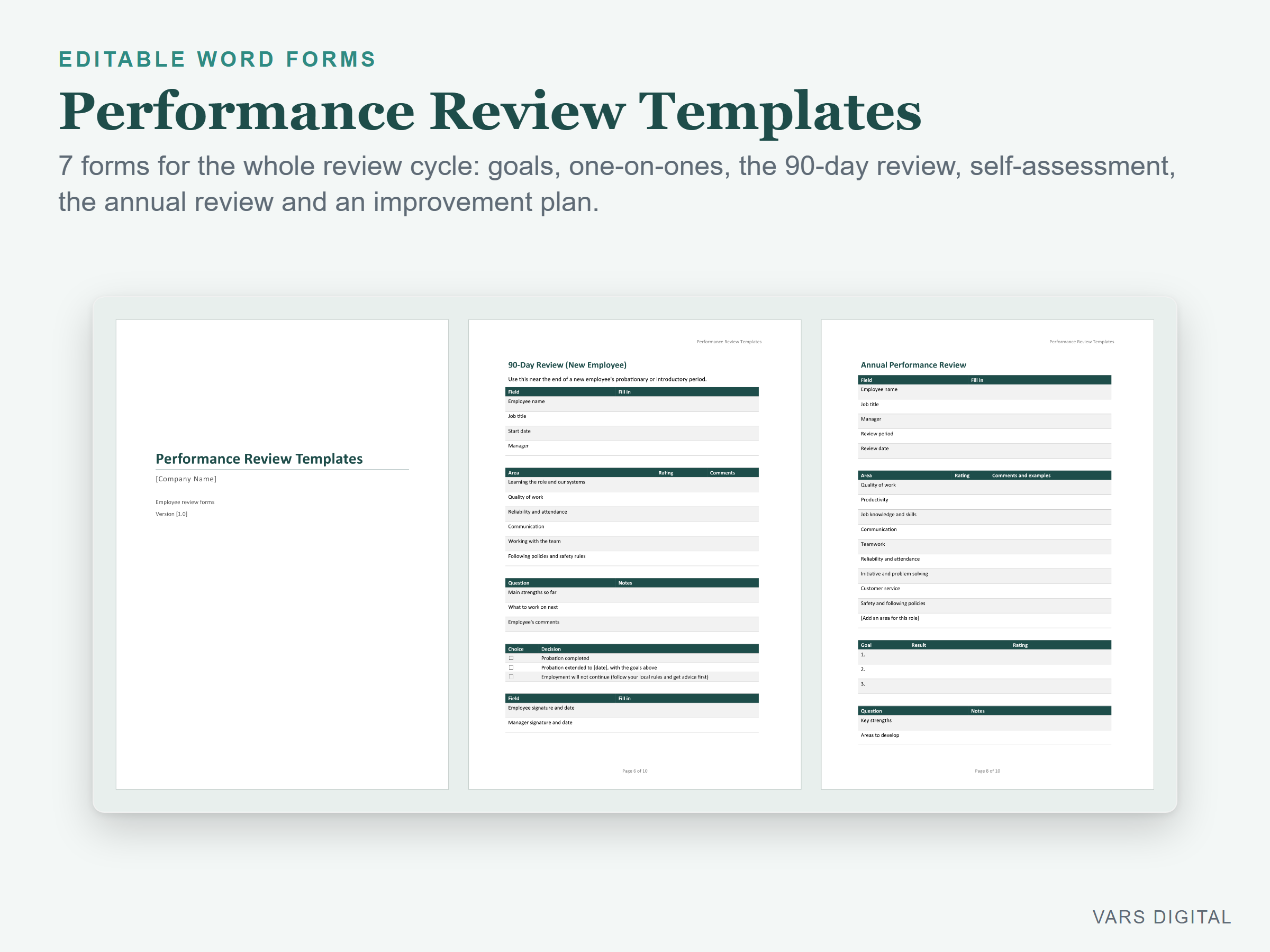Click Learning the role and our systems row
Screen dimensions: 1270x952
631,484
